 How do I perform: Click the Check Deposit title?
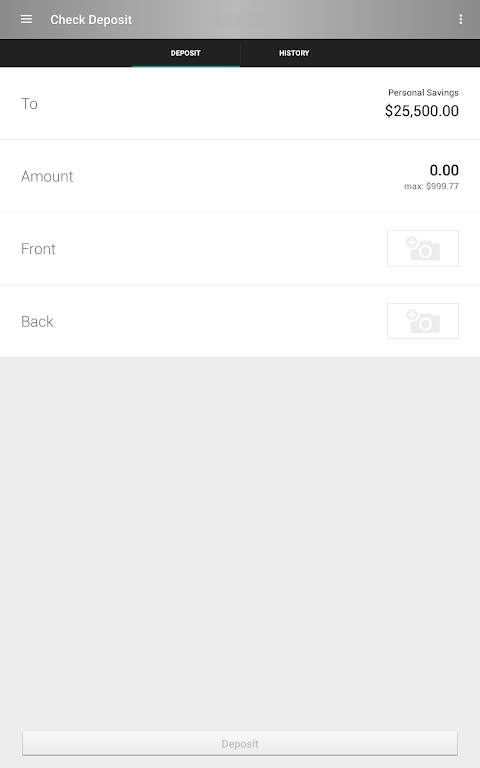(x=91, y=20)
